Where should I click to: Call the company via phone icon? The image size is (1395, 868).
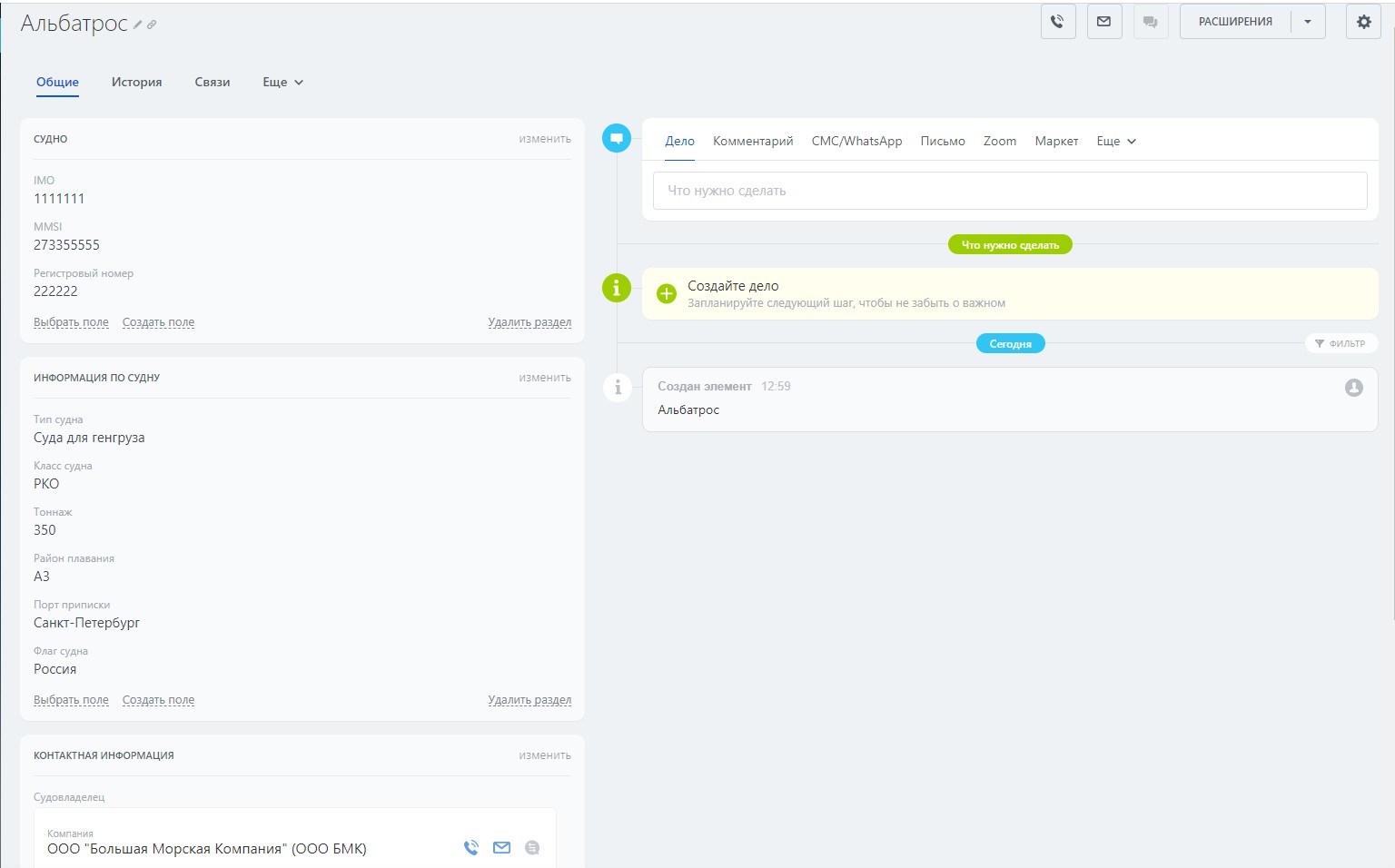coord(470,848)
